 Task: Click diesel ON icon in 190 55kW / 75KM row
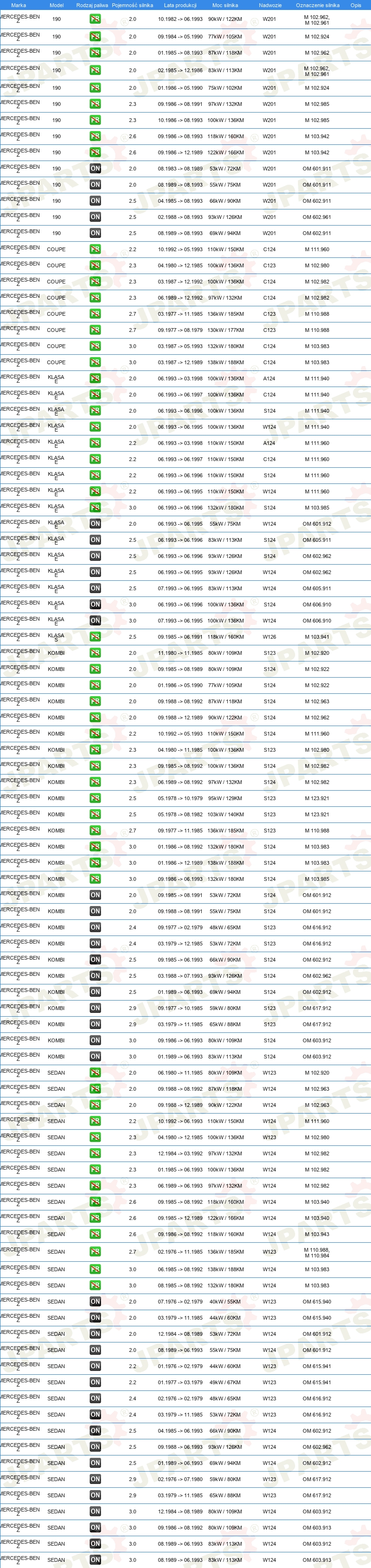(x=95, y=185)
